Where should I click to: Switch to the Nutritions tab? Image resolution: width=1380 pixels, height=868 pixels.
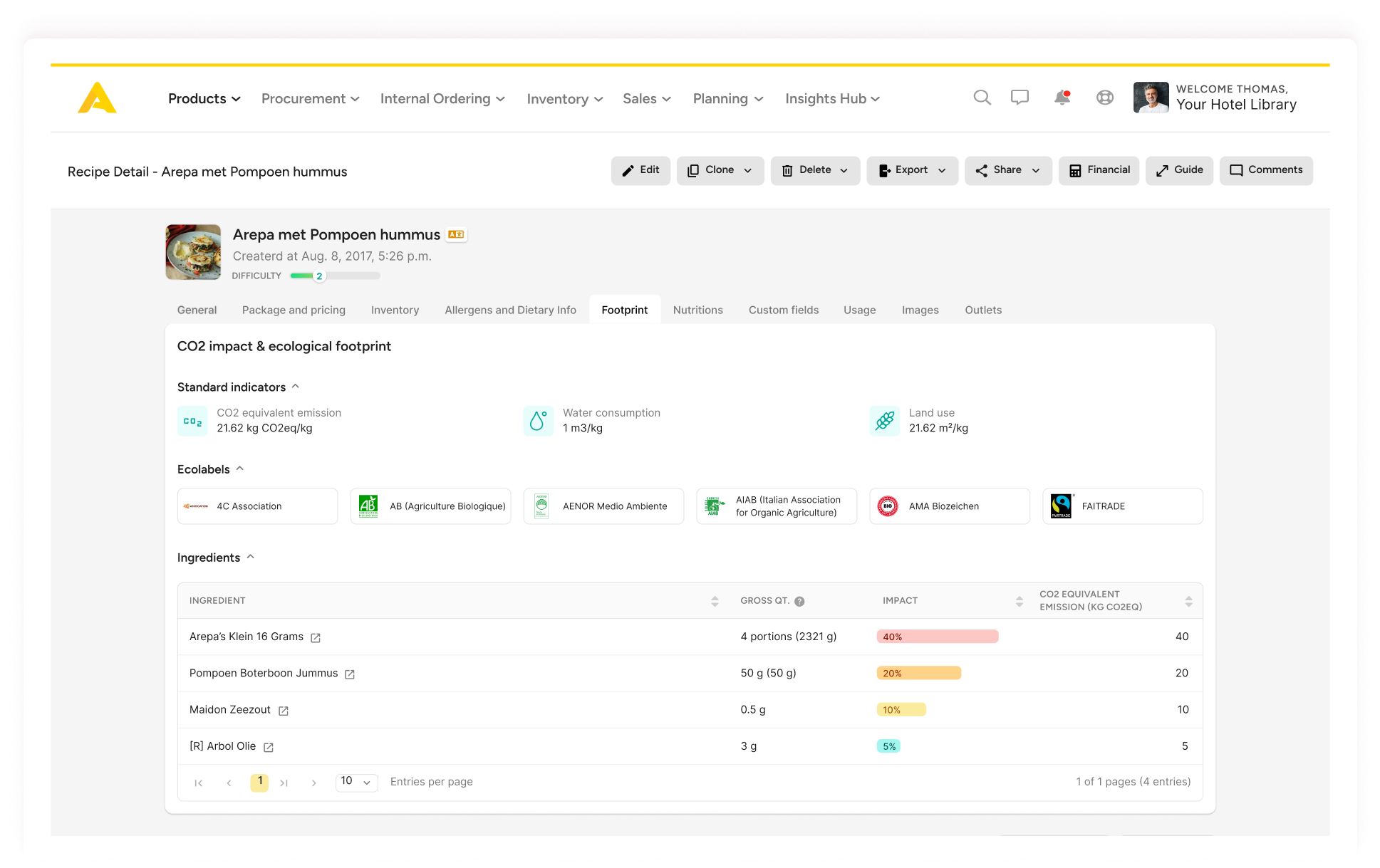[697, 310]
